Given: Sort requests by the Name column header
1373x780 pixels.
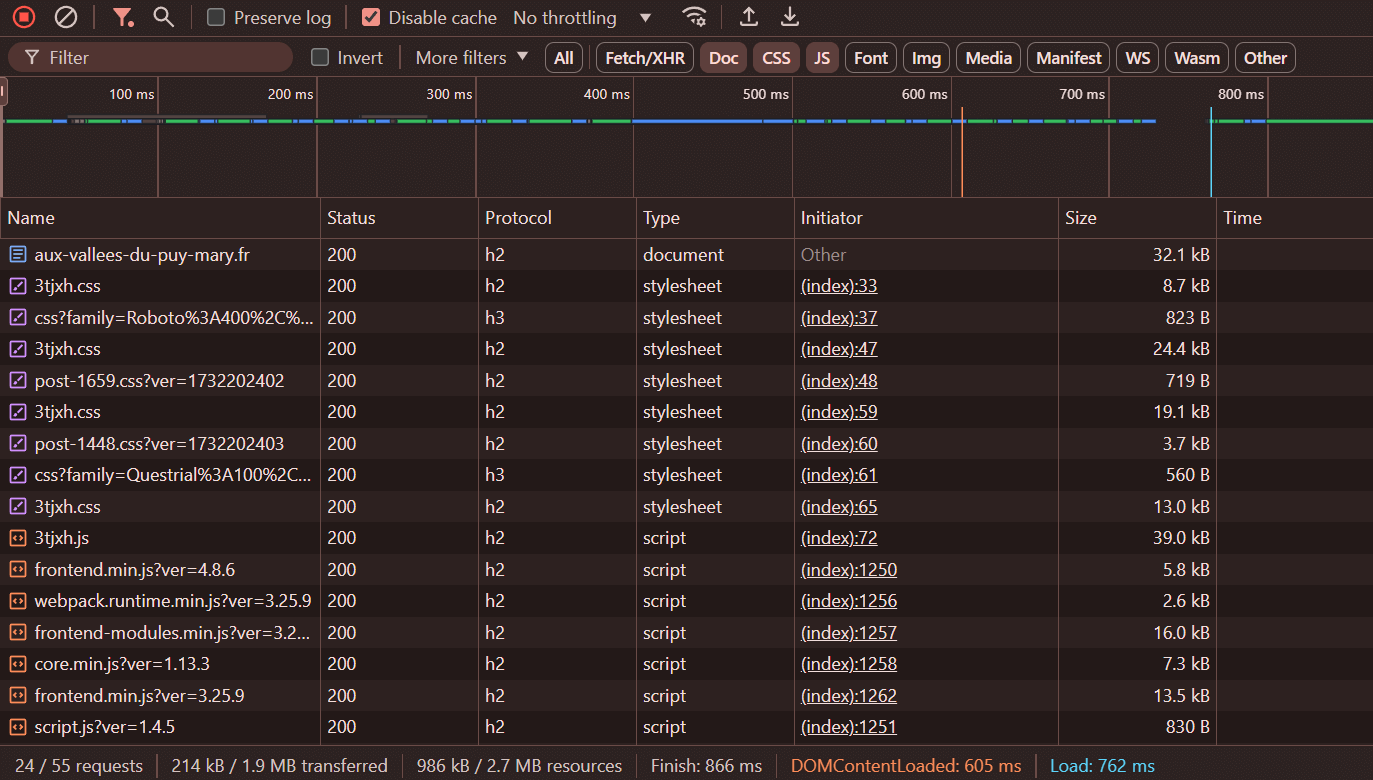Looking at the screenshot, I should tap(161, 218).
